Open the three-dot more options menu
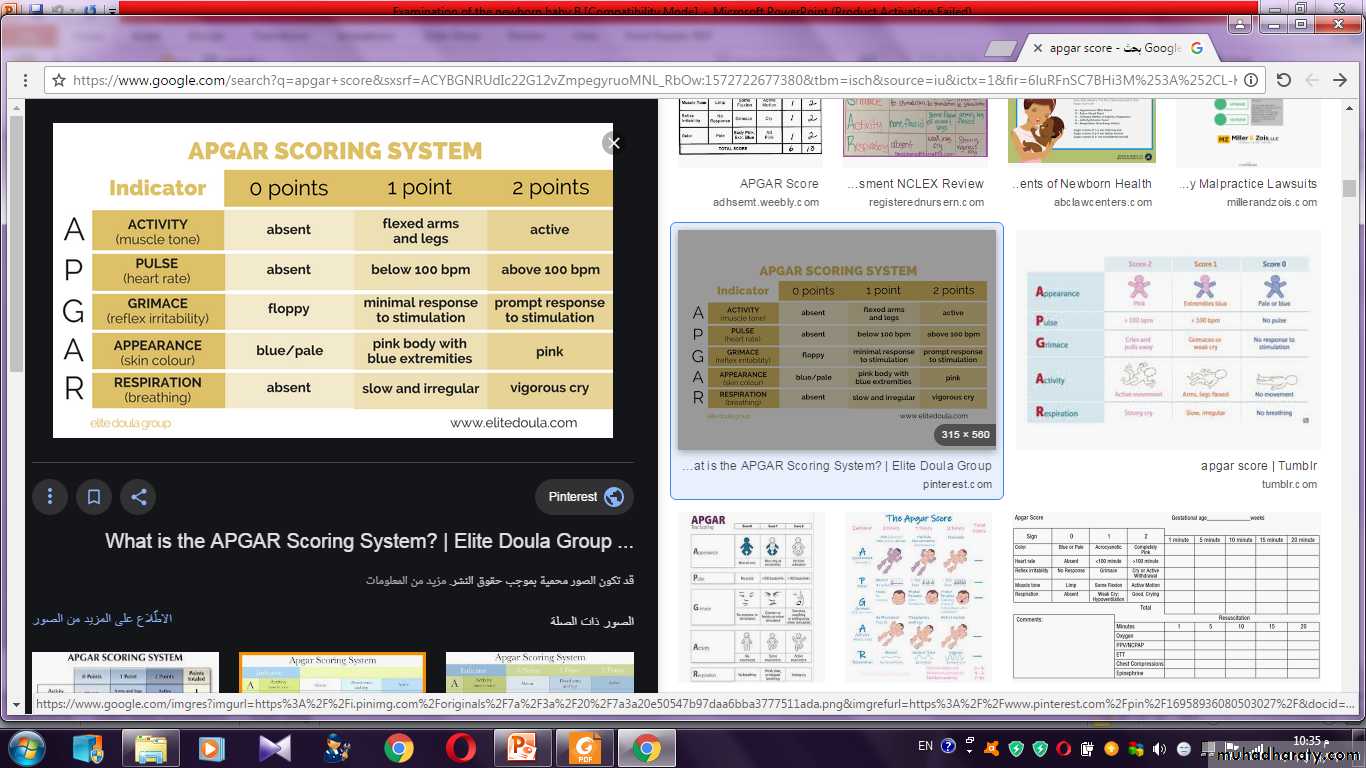Image resolution: width=1366 pixels, height=768 pixels. click(x=49, y=497)
